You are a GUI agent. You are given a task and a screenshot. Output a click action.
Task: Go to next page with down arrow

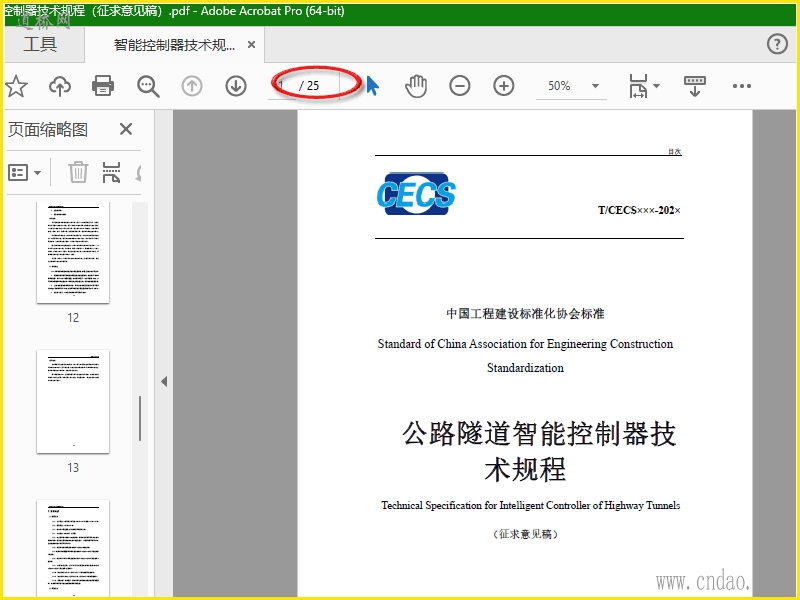tap(236, 86)
